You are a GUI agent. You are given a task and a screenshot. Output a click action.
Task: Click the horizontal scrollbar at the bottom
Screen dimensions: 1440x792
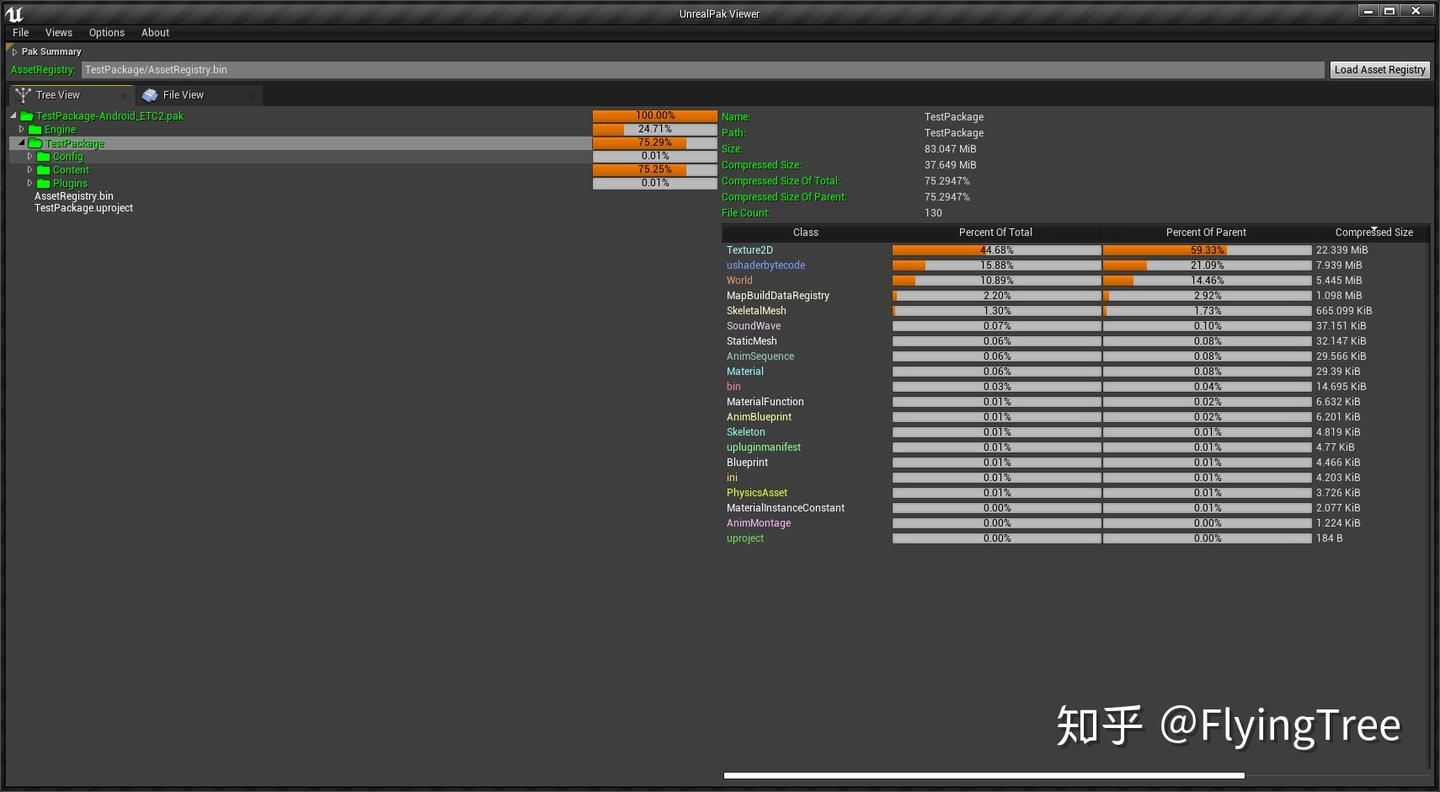(x=983, y=775)
